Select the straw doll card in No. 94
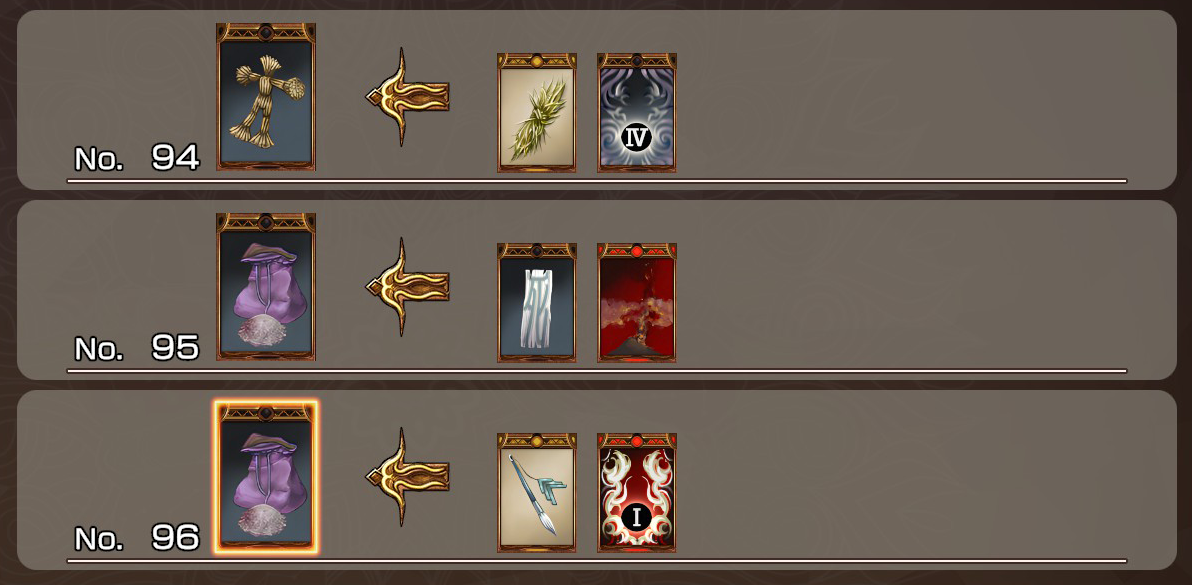 pos(266,96)
